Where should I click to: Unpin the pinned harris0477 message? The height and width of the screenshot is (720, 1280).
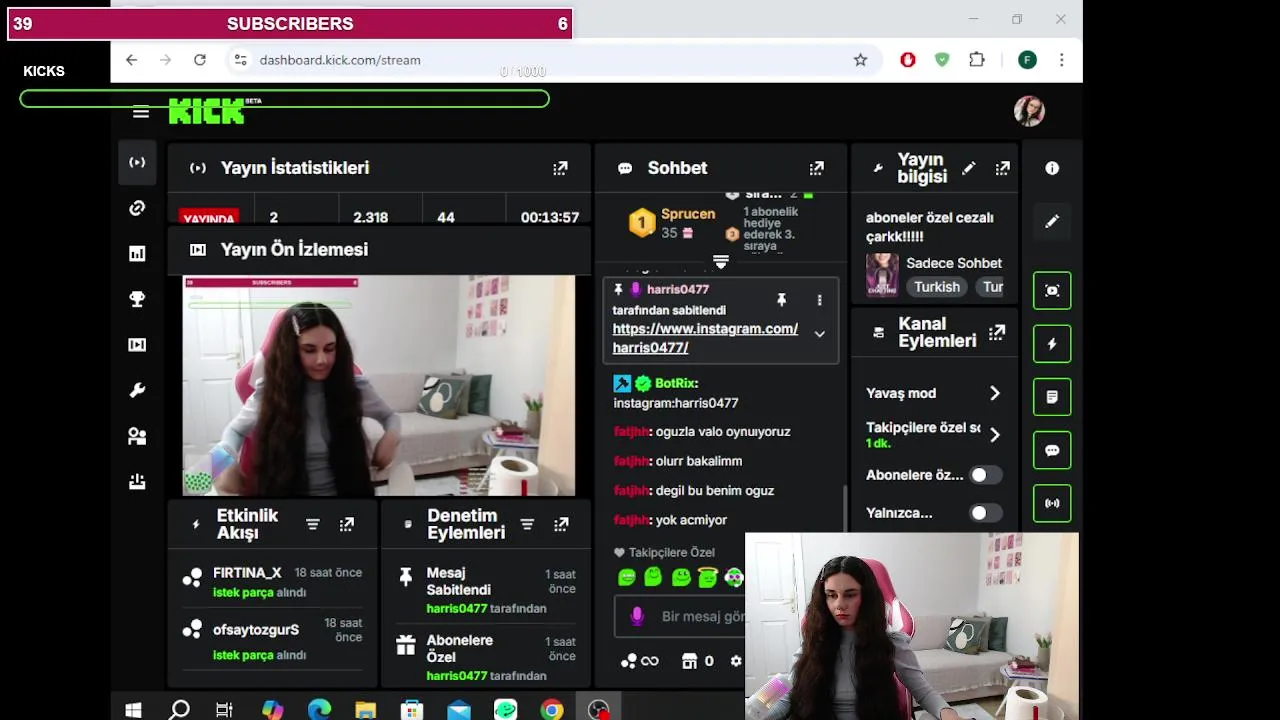tap(781, 300)
